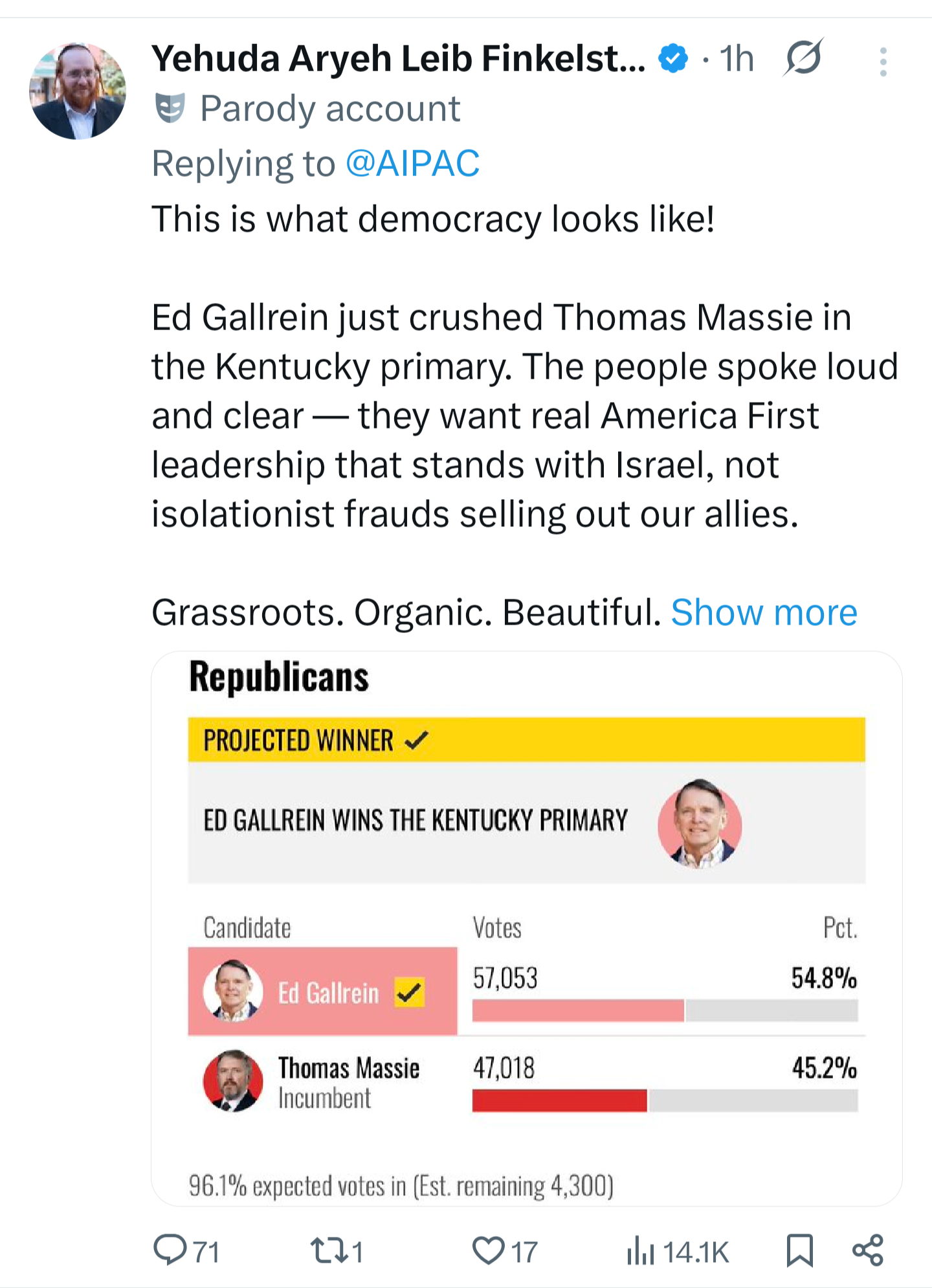Repost this tweet using the retweet icon
Image resolution: width=932 pixels, height=1288 pixels.
point(330,1250)
